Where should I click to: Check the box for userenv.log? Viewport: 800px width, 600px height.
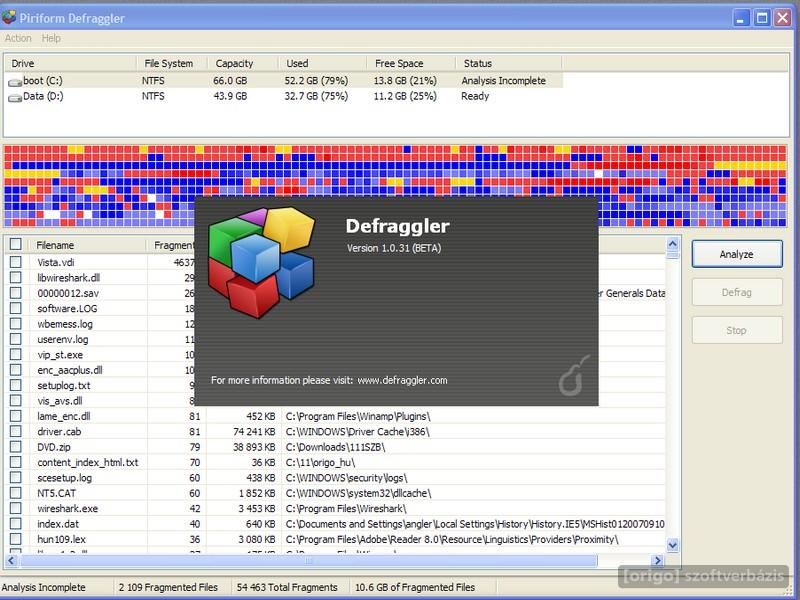pos(16,339)
